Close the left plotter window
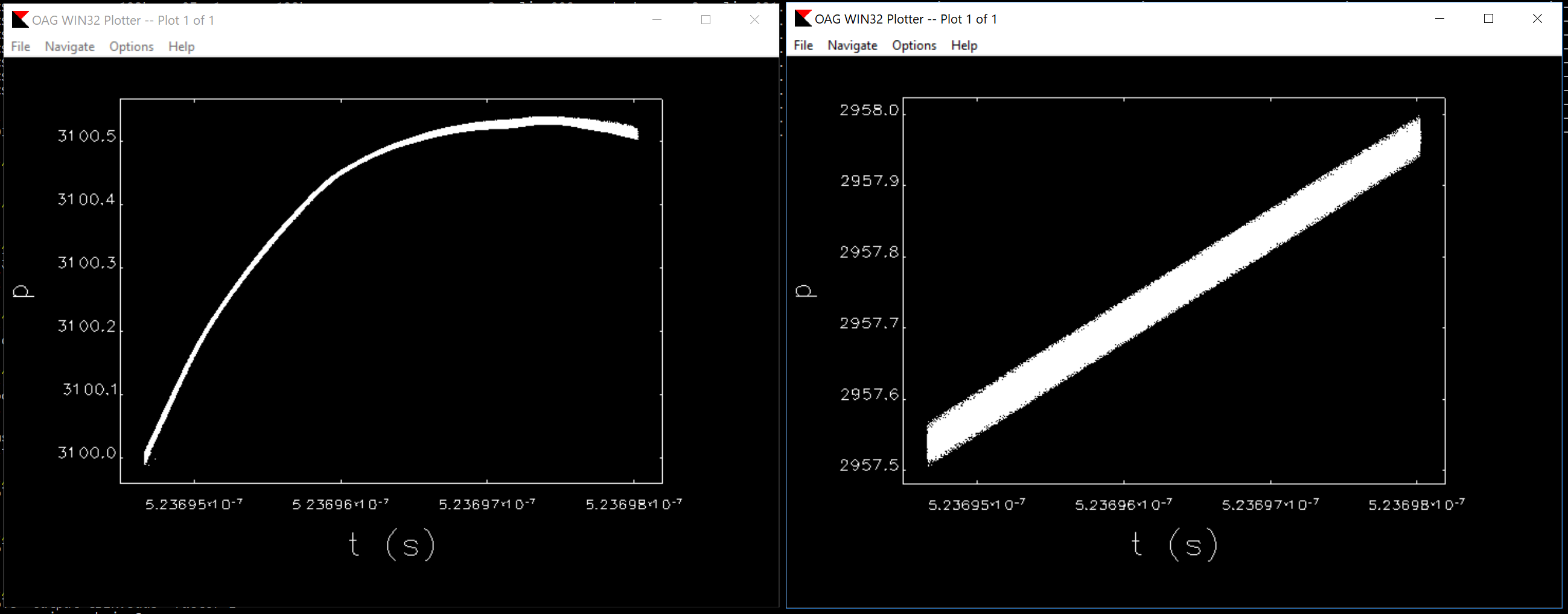Viewport: 1568px width, 614px height. (x=754, y=20)
